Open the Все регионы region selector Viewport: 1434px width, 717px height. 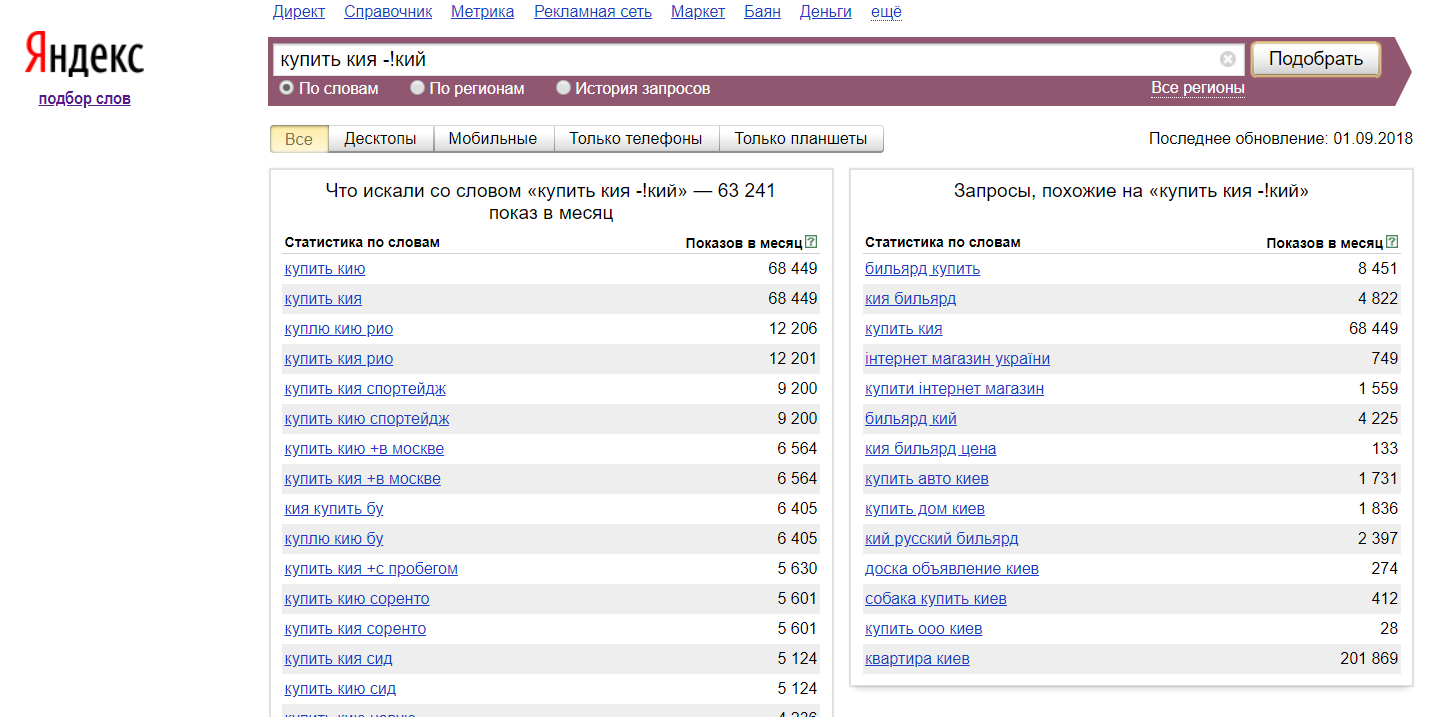1198,88
